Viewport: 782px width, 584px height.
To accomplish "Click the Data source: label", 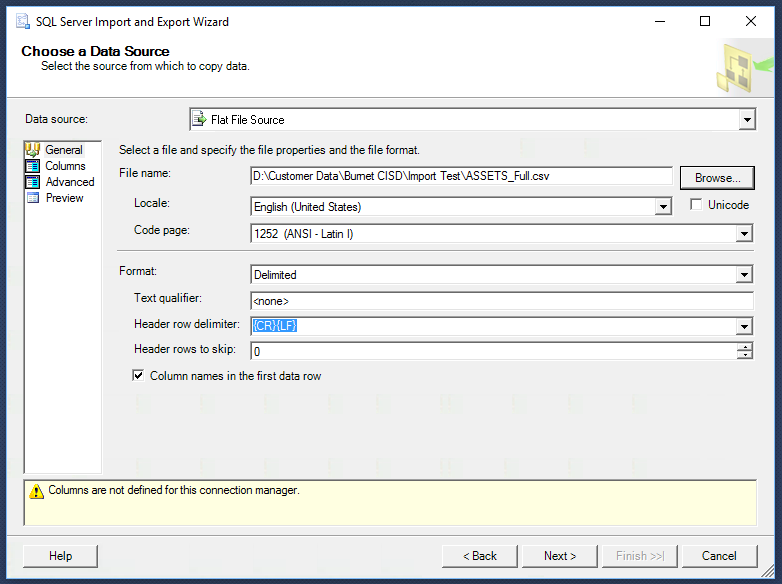I will tap(56, 119).
